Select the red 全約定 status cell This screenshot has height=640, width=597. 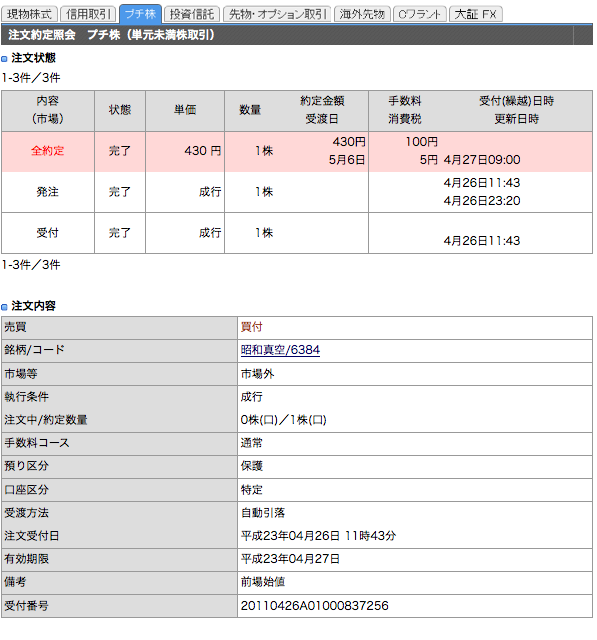[x=48, y=151]
